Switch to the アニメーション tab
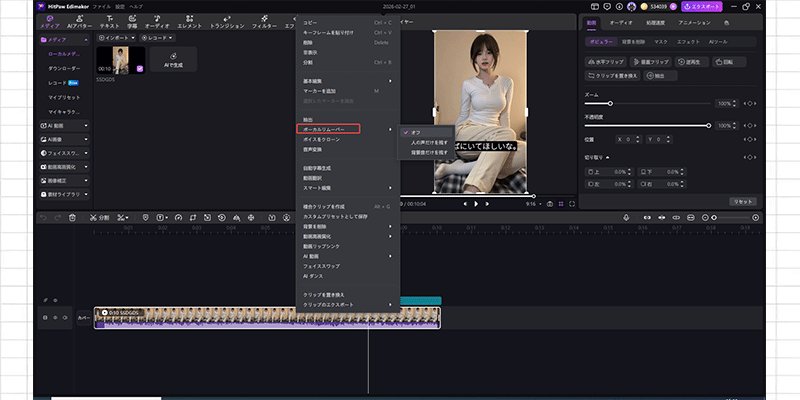 694,23
